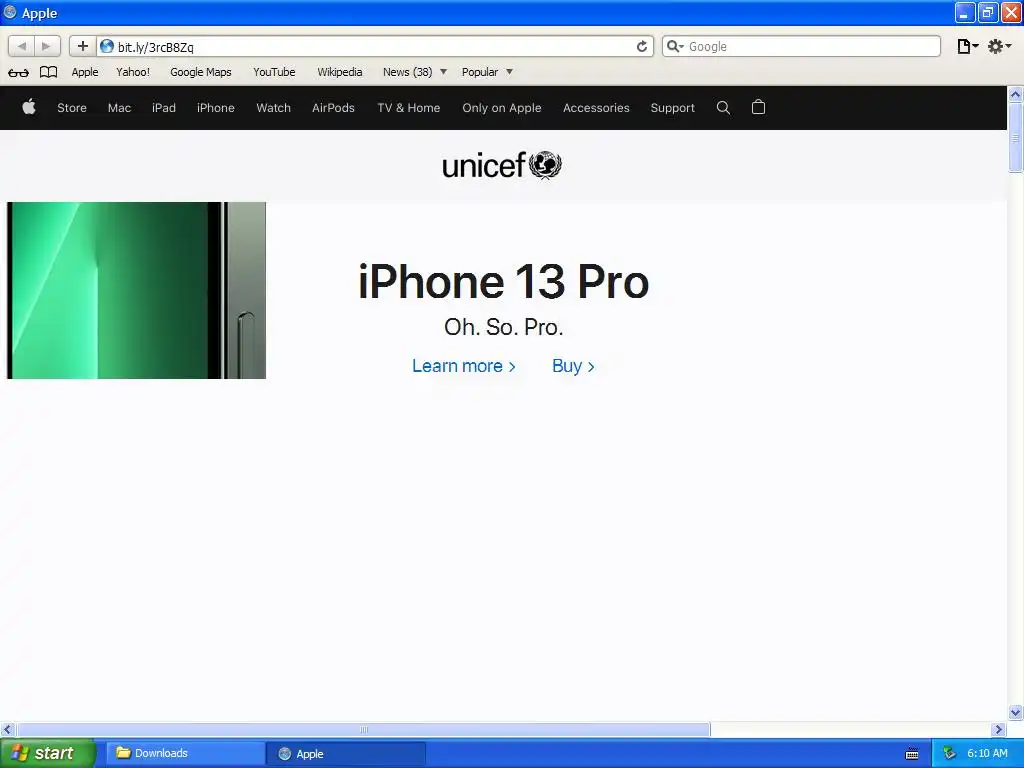Screen dimensions: 1024x768
Task: Click the horizontal scrollbar thumb
Action: [363, 729]
